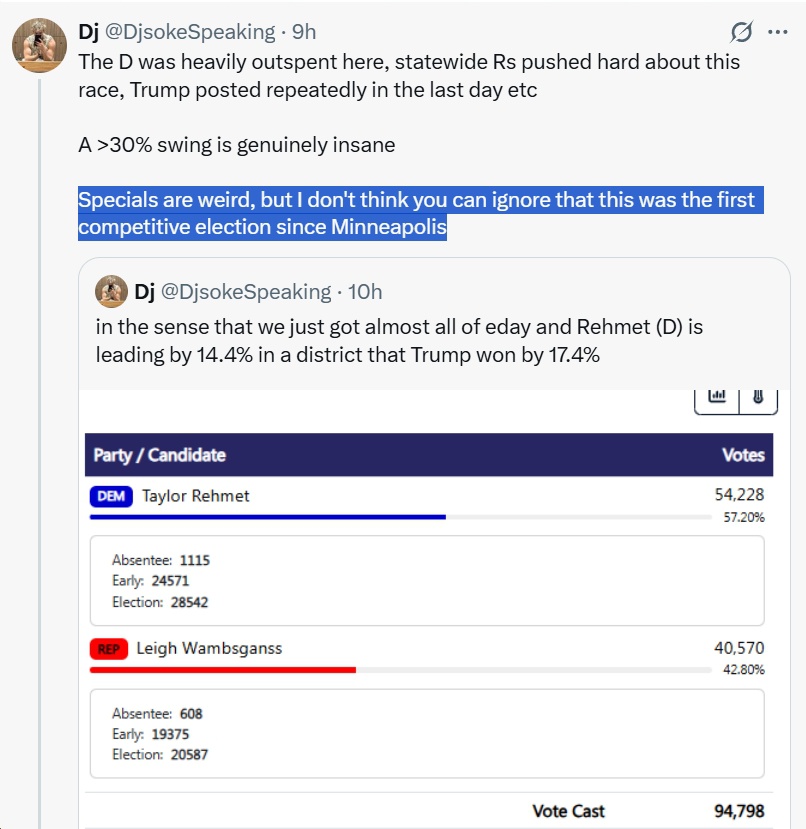806x829 pixels.
Task: Click the red REP party badge
Action: [109, 649]
